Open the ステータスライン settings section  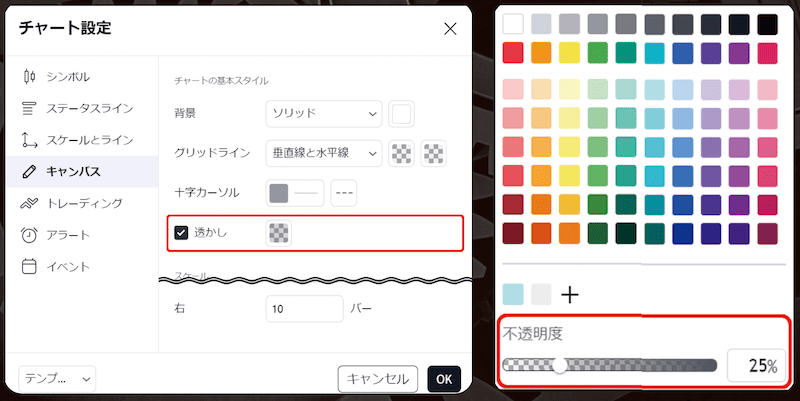pyautogui.click(x=82, y=109)
